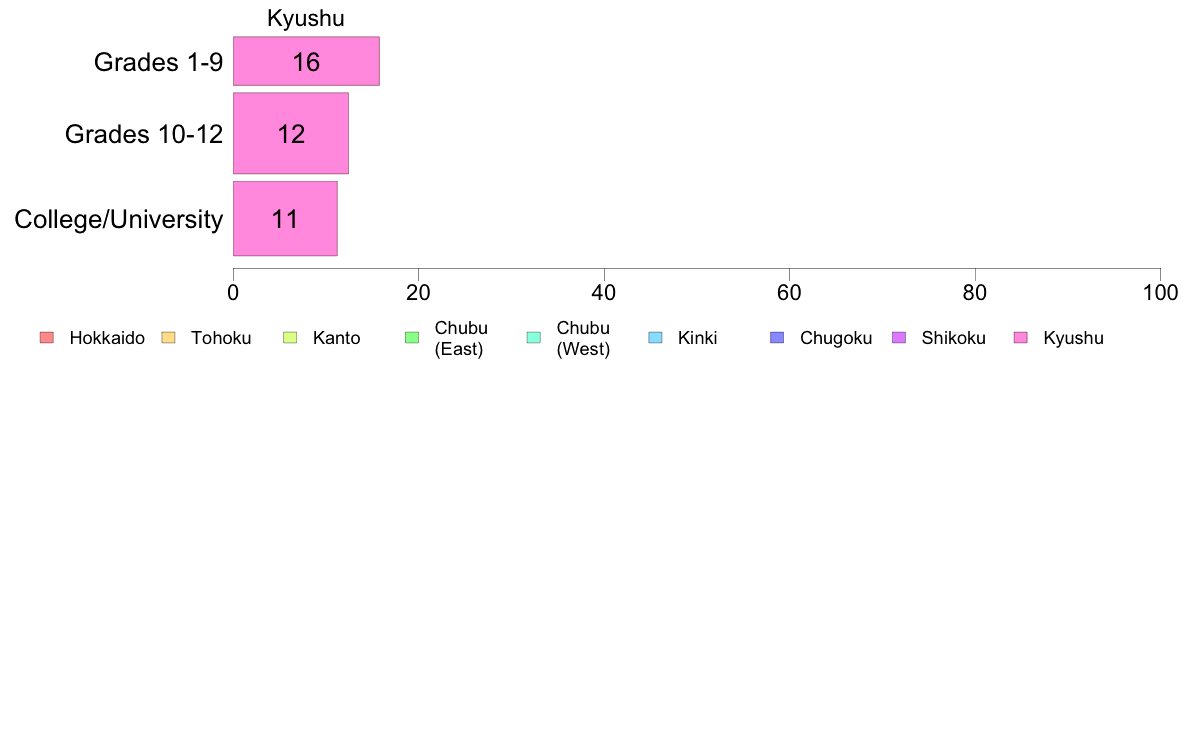Click the Tohoku legend color swatch
The width and height of the screenshot is (1188, 736).
[168, 338]
